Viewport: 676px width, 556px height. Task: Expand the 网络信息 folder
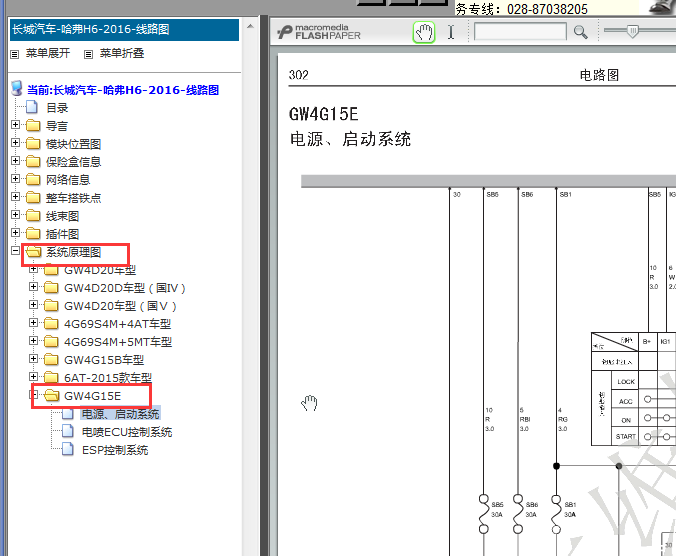[x=16, y=179]
